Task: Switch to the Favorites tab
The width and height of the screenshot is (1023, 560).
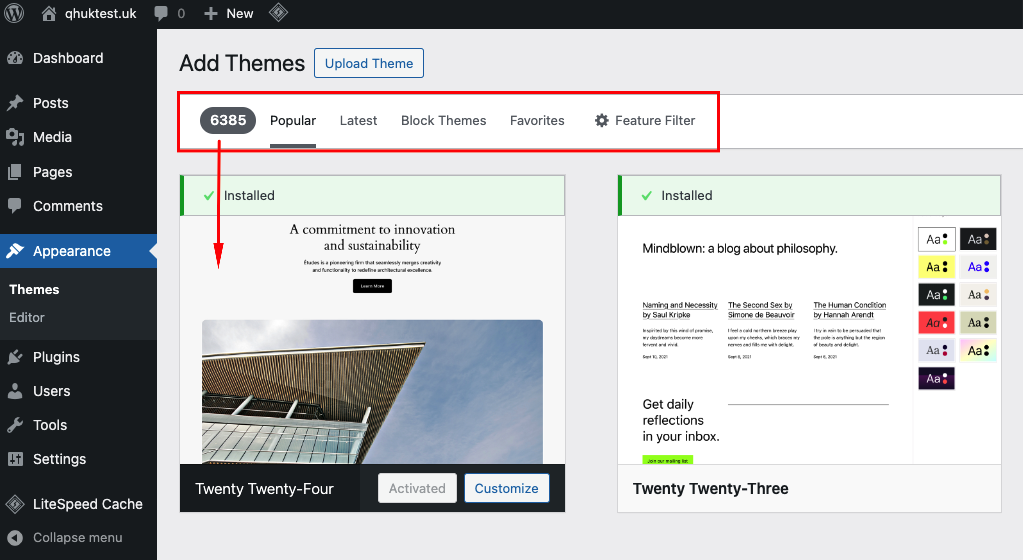Action: tap(537, 121)
